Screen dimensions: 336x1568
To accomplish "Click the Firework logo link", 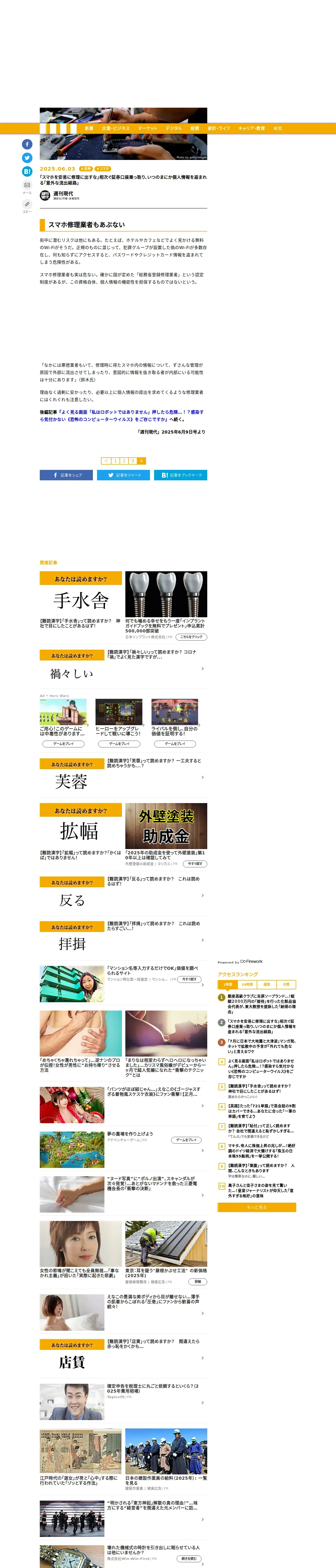I will click(251, 961).
